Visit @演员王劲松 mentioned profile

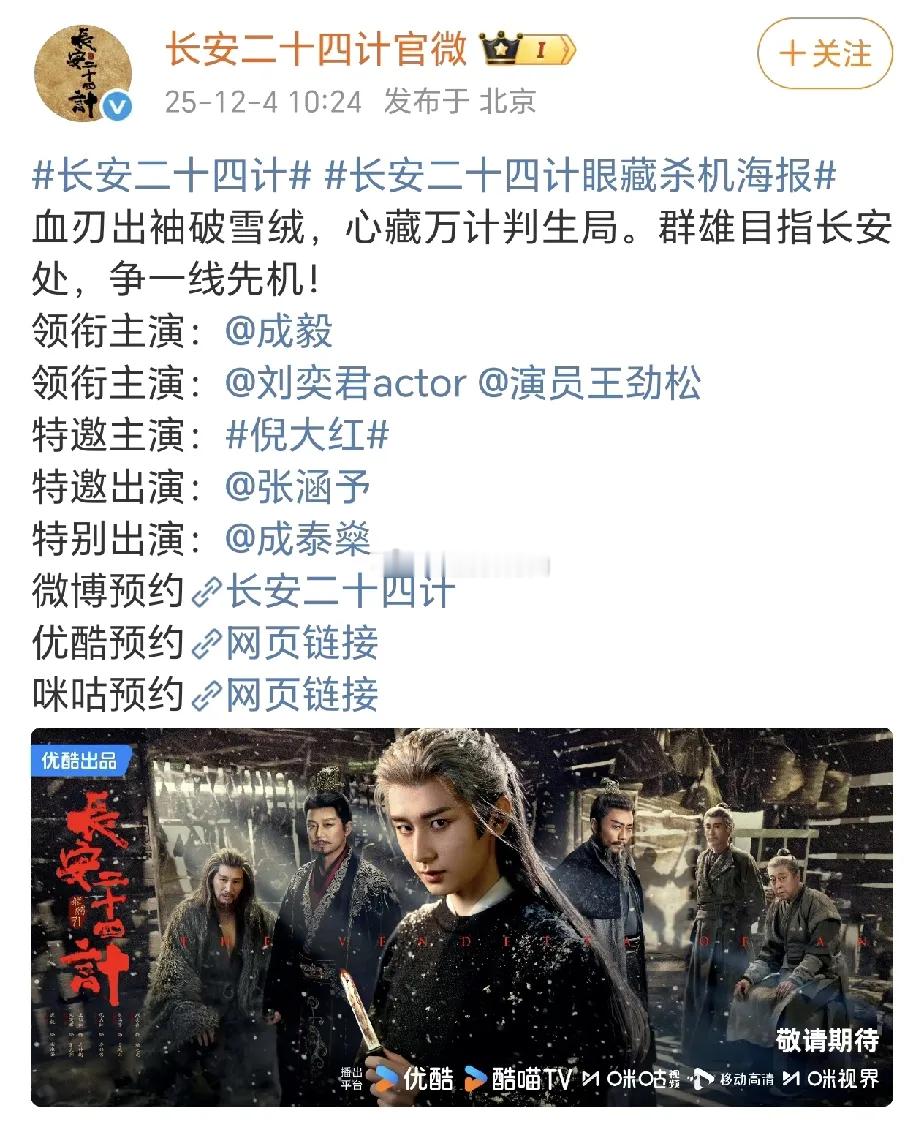[589, 383]
